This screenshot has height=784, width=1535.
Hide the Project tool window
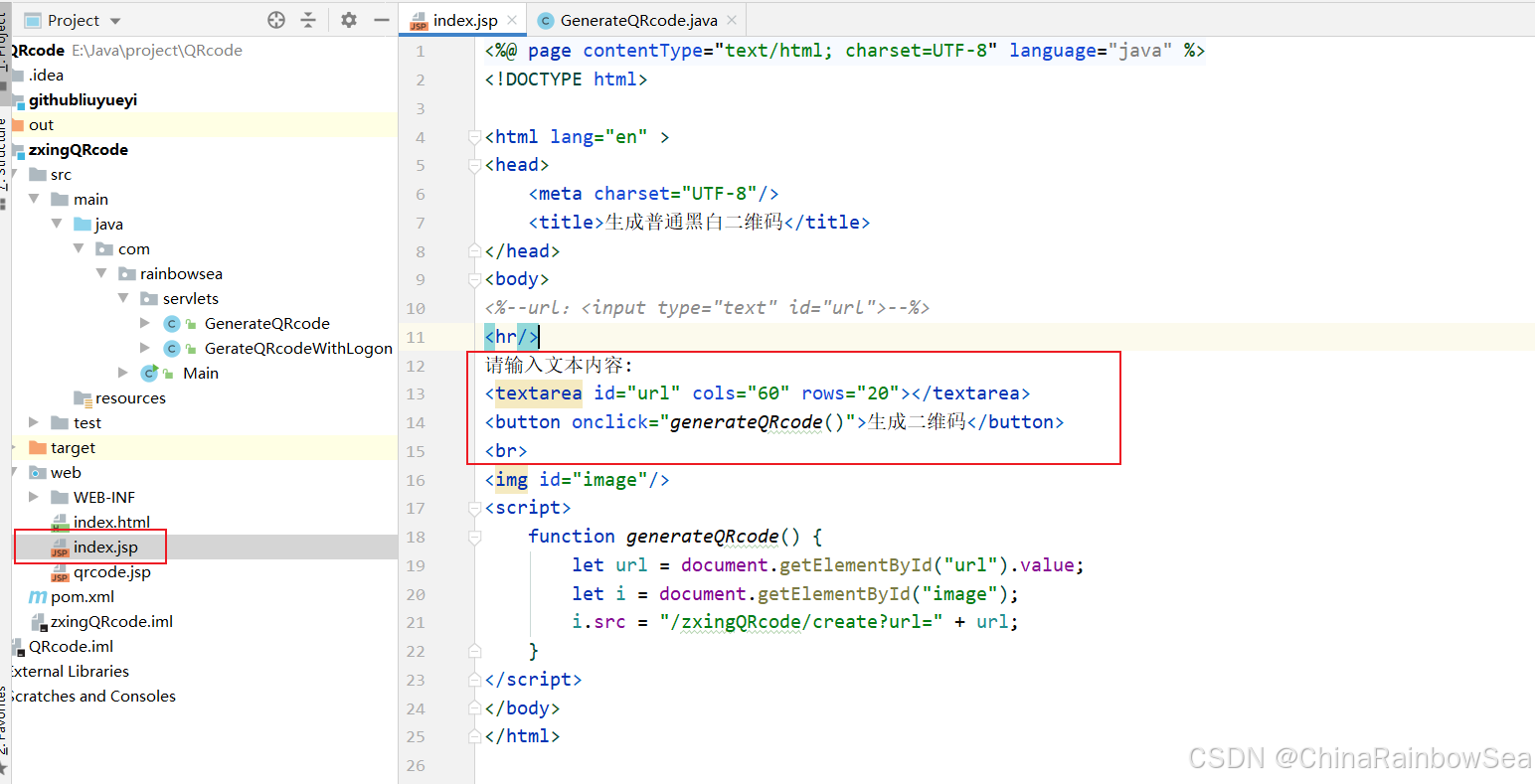381,20
